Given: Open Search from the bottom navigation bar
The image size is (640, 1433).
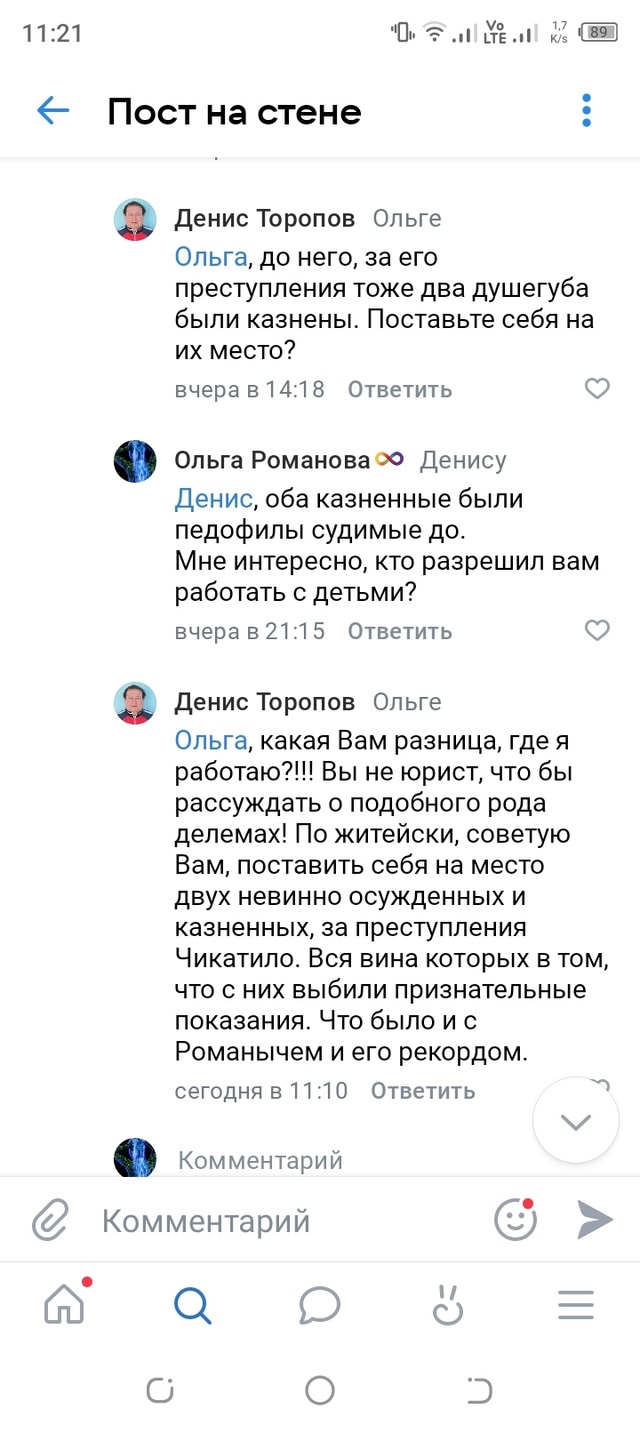Looking at the screenshot, I should 192,1304.
